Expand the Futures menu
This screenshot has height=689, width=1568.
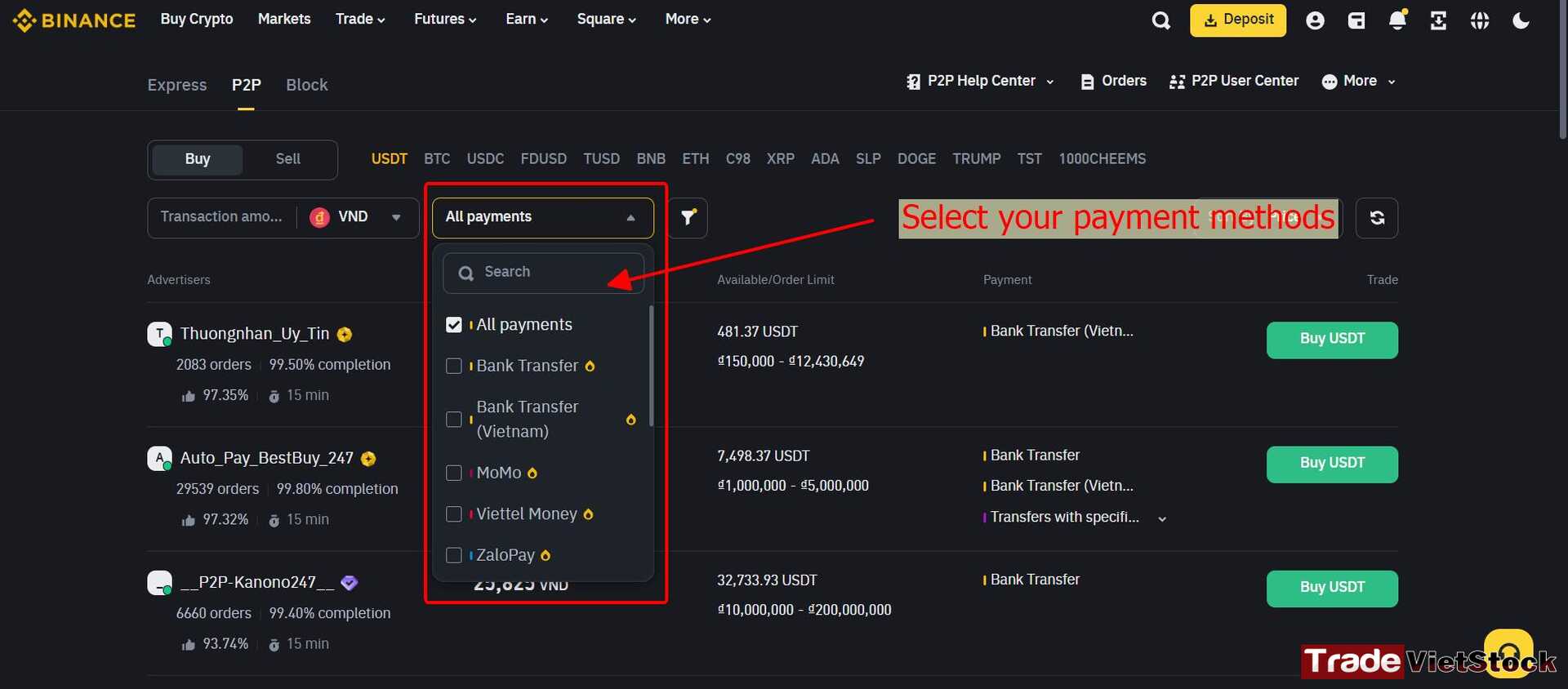pyautogui.click(x=445, y=19)
